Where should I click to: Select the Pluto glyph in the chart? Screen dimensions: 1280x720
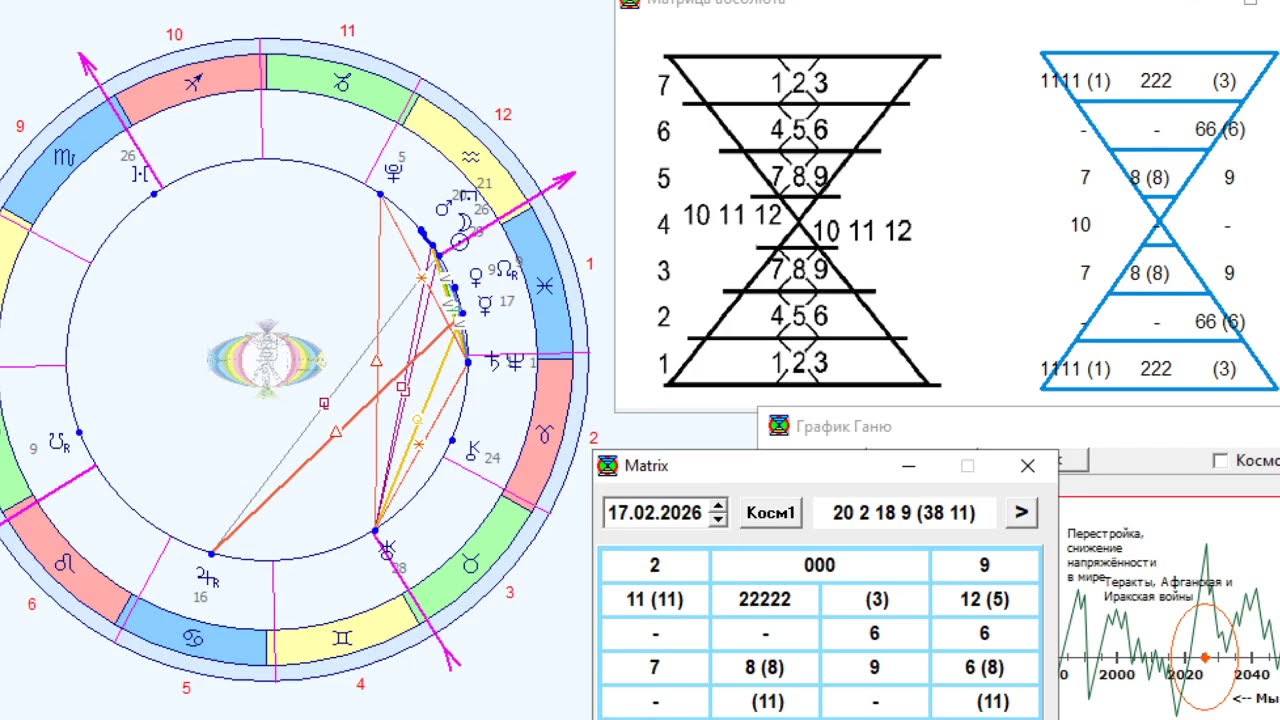point(395,172)
